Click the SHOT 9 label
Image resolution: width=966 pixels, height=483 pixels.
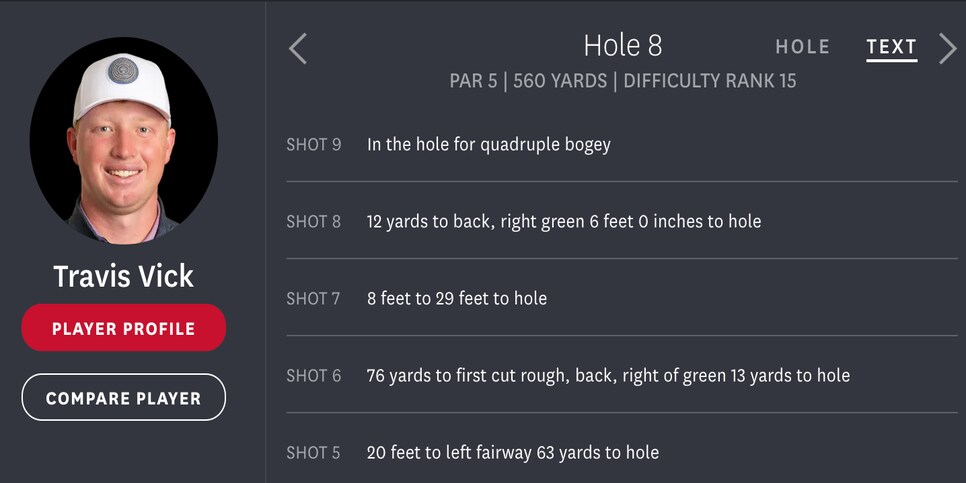click(x=314, y=145)
